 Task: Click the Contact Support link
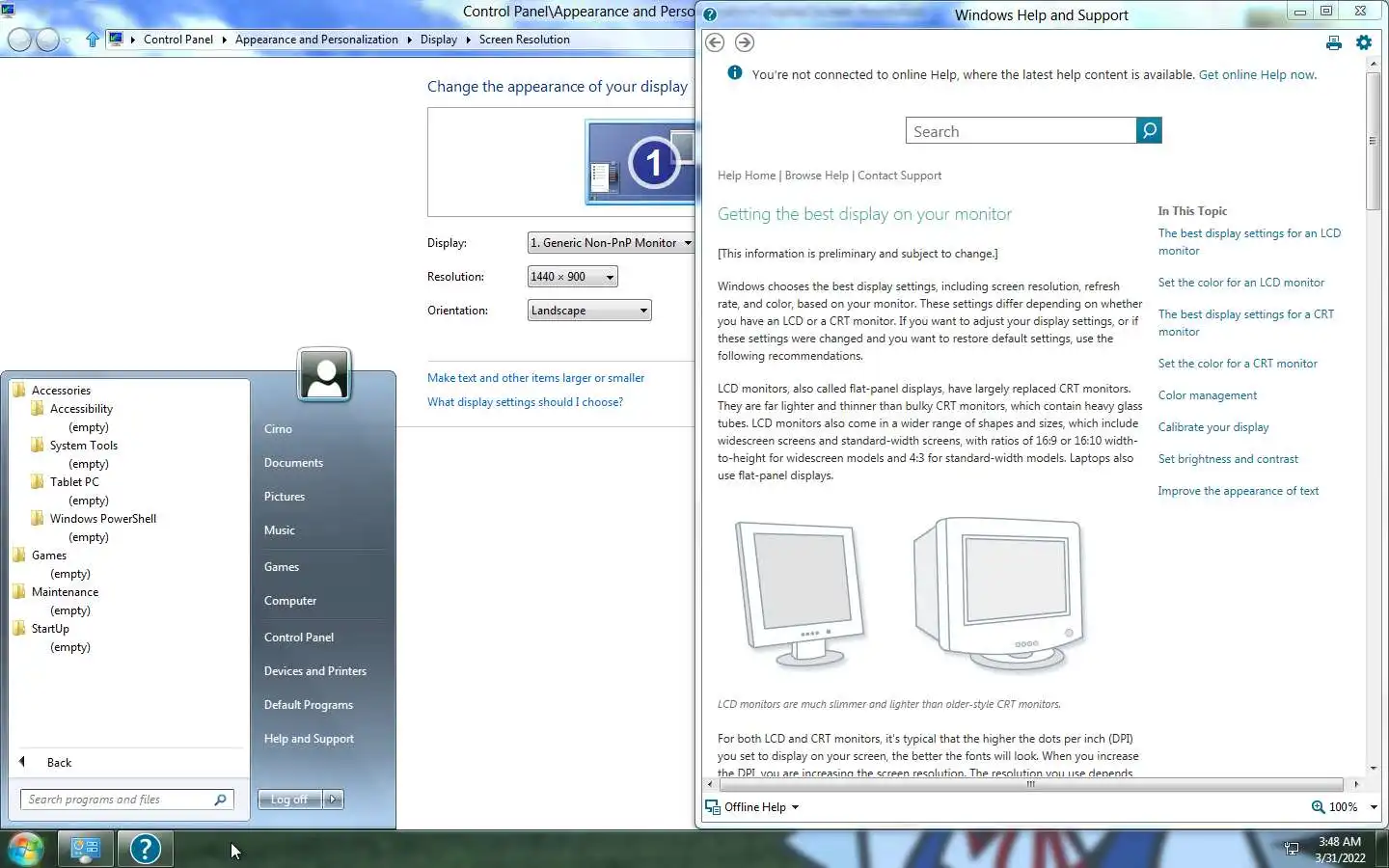pyautogui.click(x=899, y=176)
